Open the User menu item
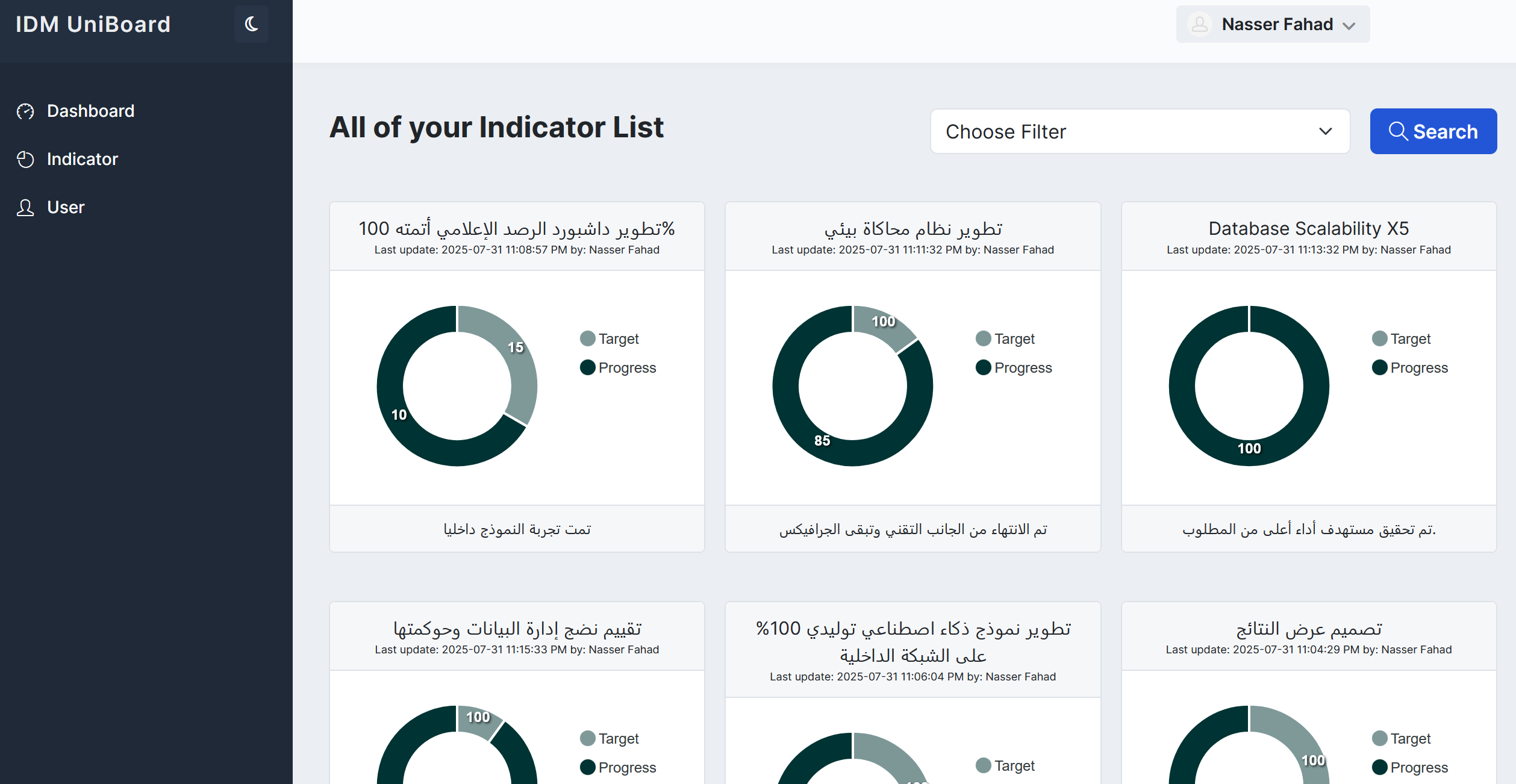 66,208
